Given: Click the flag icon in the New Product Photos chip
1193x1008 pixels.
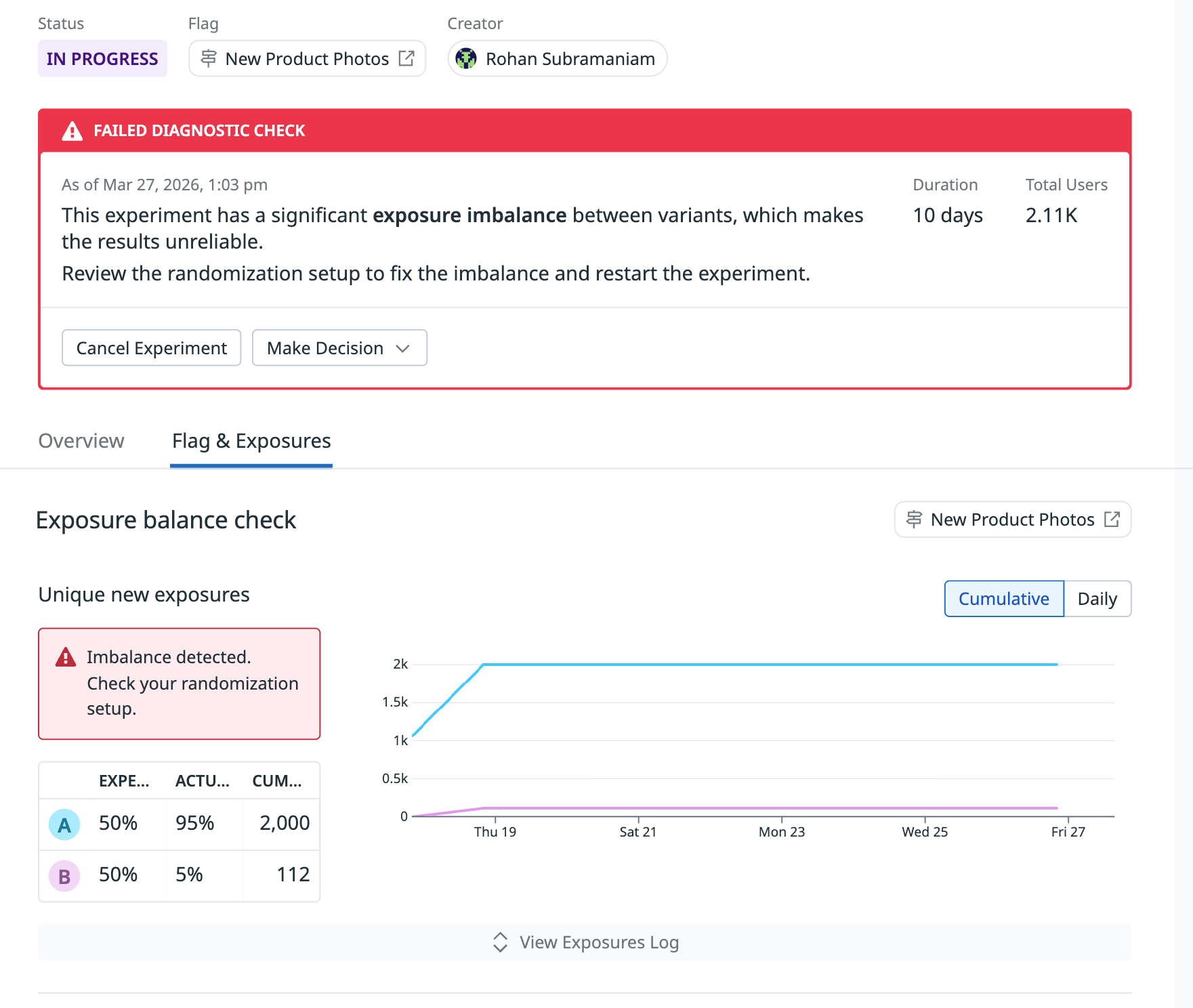Looking at the screenshot, I should 208,59.
